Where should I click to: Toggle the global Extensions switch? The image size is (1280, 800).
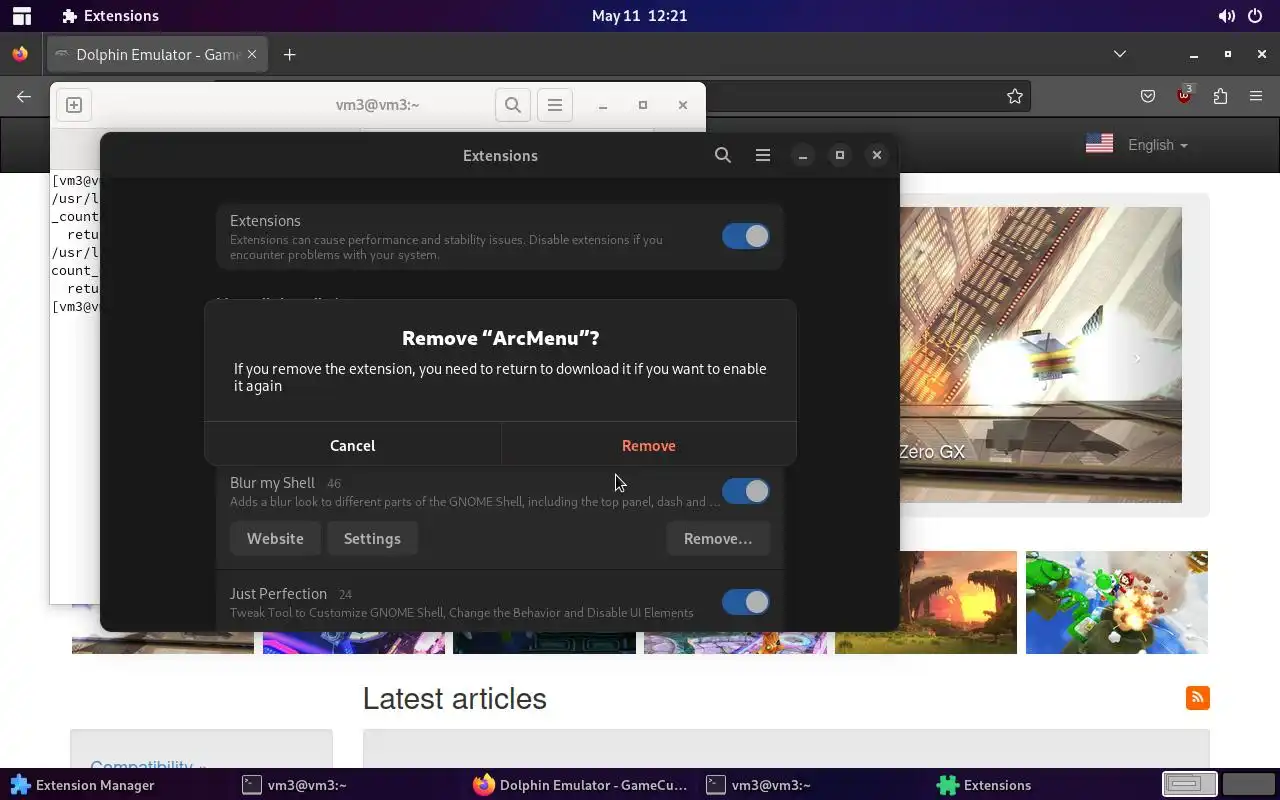pyautogui.click(x=746, y=236)
